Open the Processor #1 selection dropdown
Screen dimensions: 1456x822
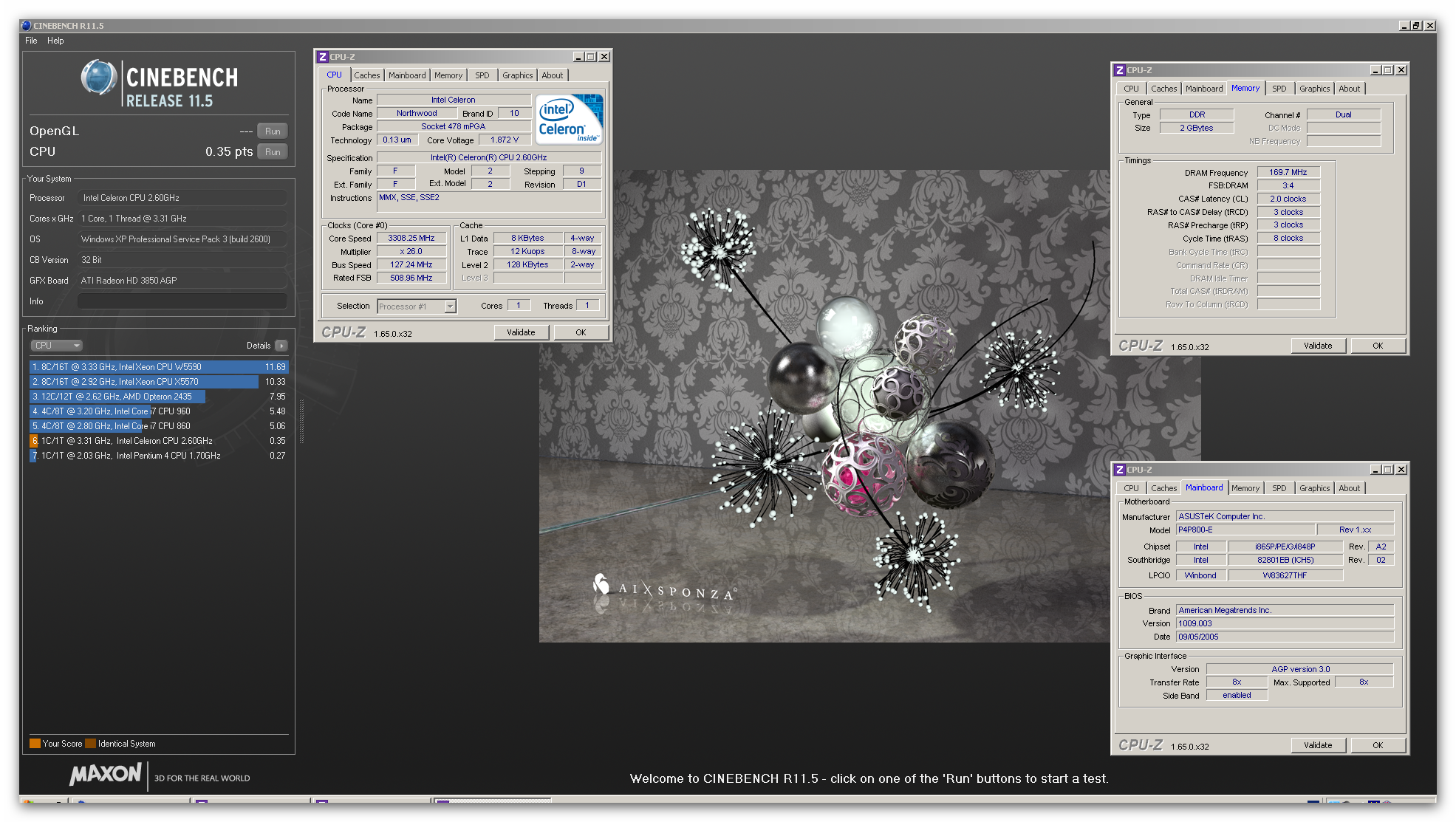[x=417, y=306]
